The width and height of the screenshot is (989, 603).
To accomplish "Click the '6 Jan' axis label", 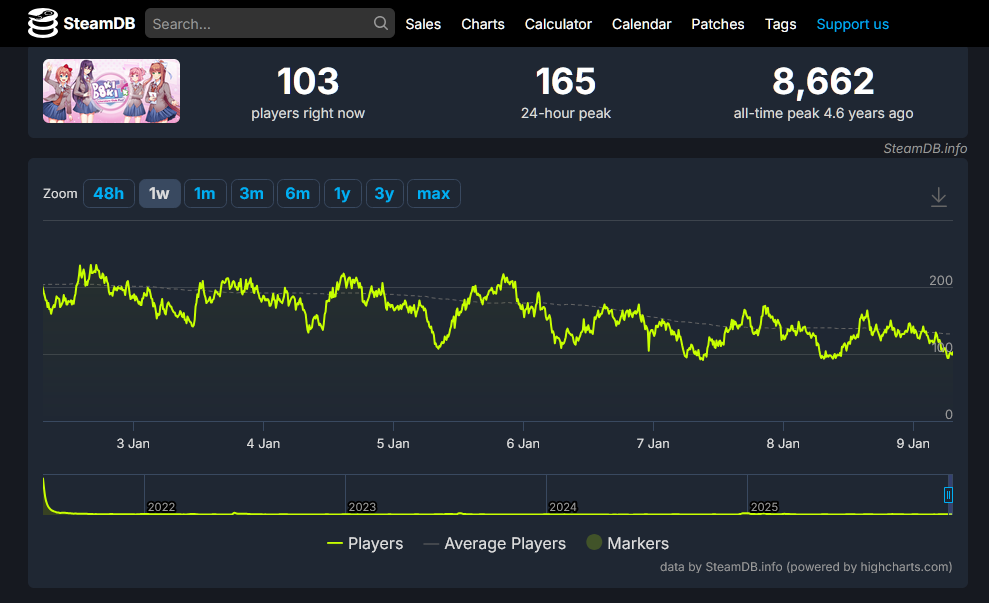I will pyautogui.click(x=523, y=443).
